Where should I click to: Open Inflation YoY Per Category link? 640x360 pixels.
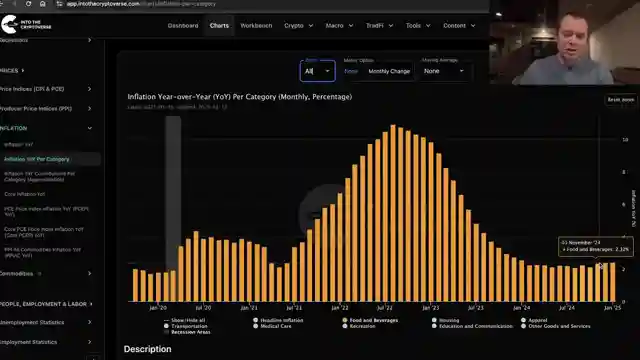37,159
